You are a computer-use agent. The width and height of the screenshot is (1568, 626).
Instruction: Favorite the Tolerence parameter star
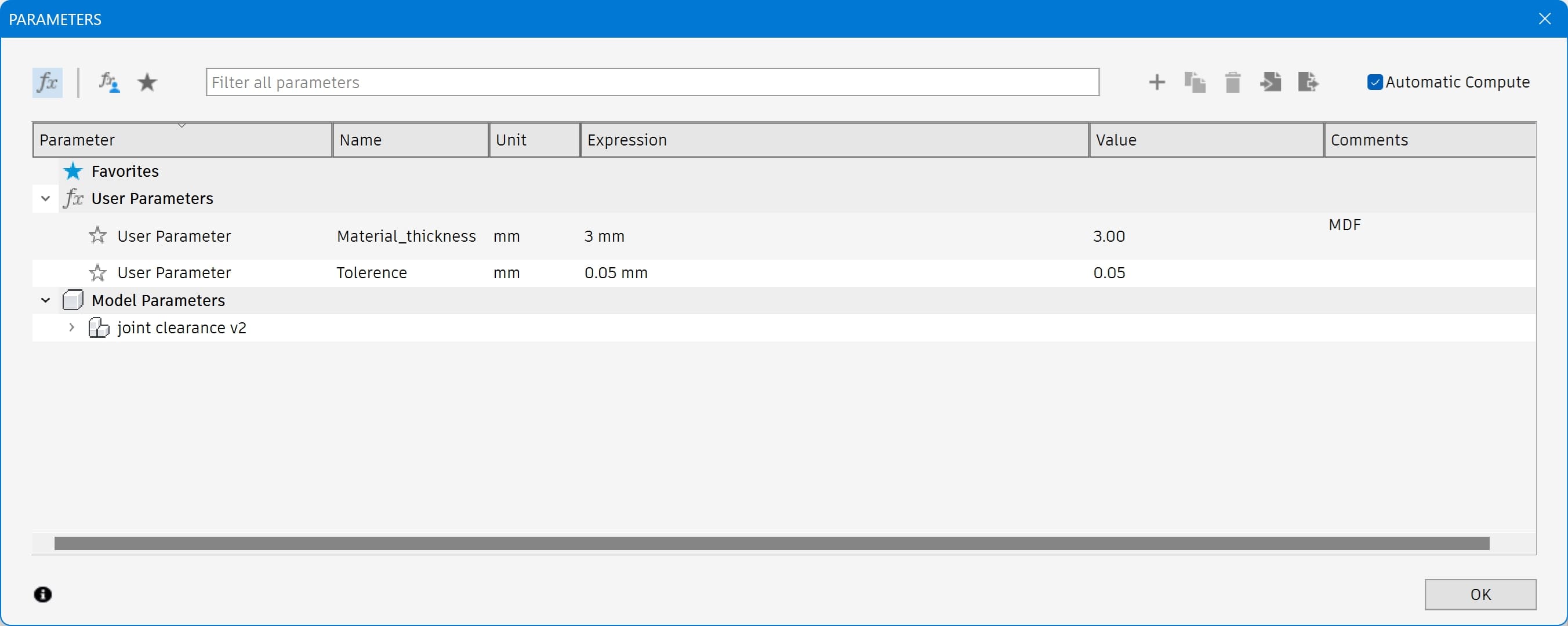[97, 272]
